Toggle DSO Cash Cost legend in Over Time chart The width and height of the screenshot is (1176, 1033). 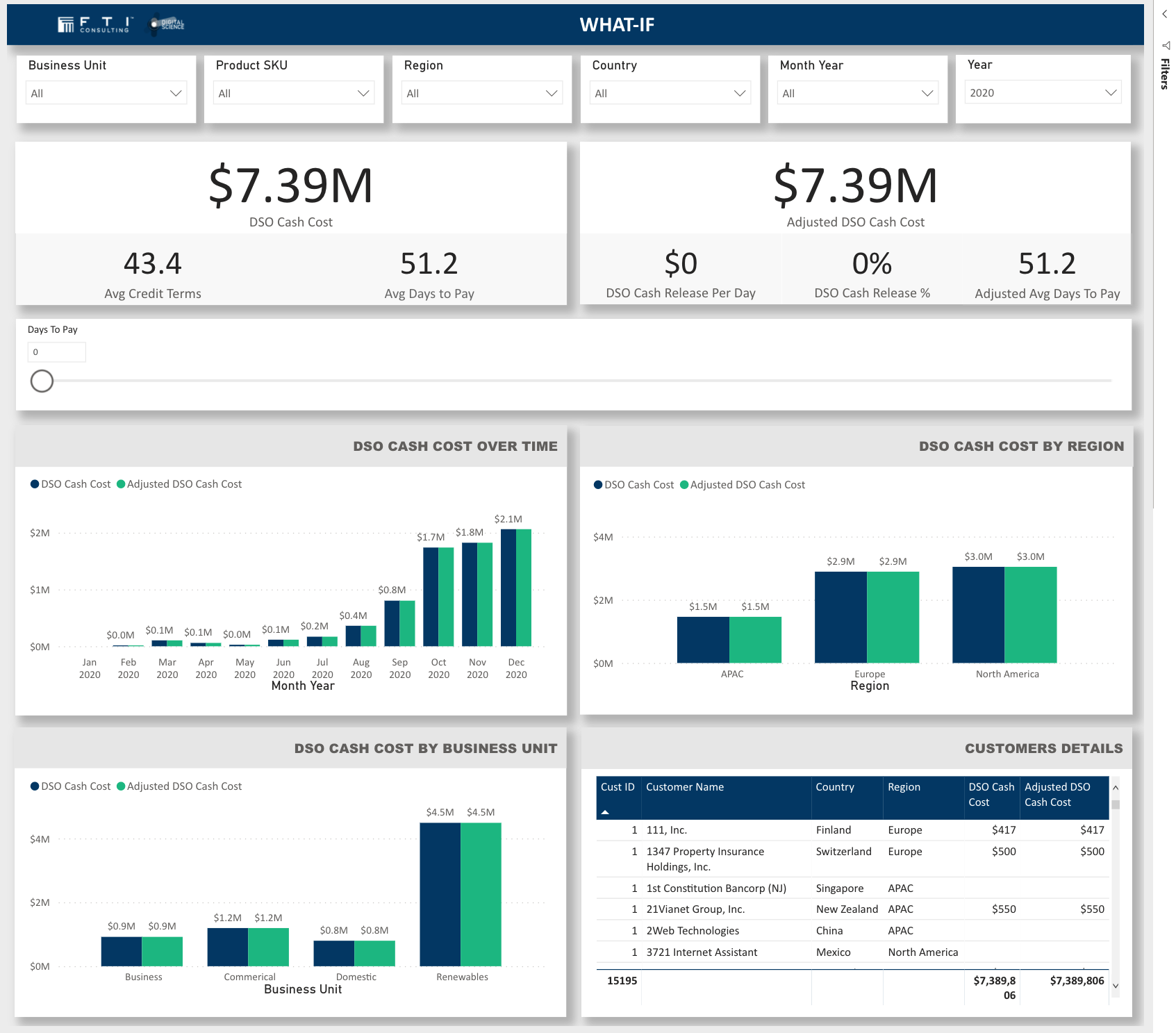click(x=71, y=484)
